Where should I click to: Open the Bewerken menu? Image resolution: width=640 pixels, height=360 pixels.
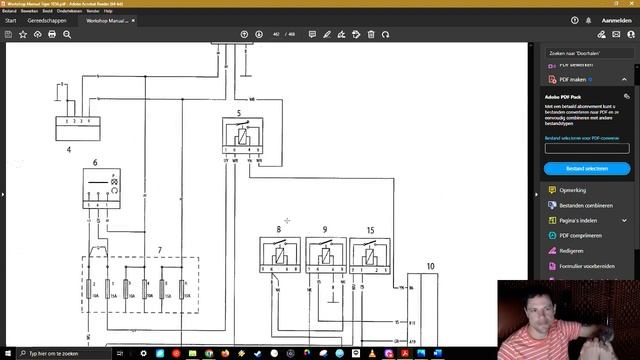coord(29,11)
